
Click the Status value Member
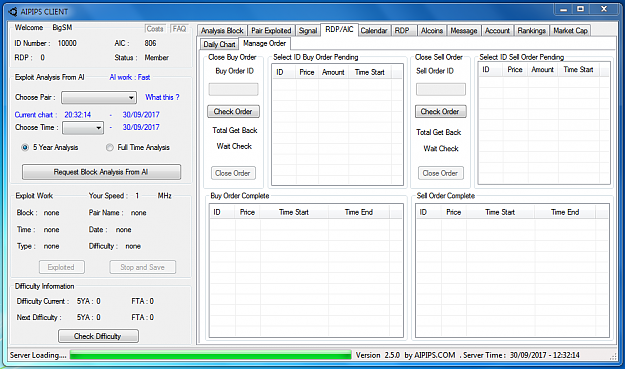[x=157, y=57]
